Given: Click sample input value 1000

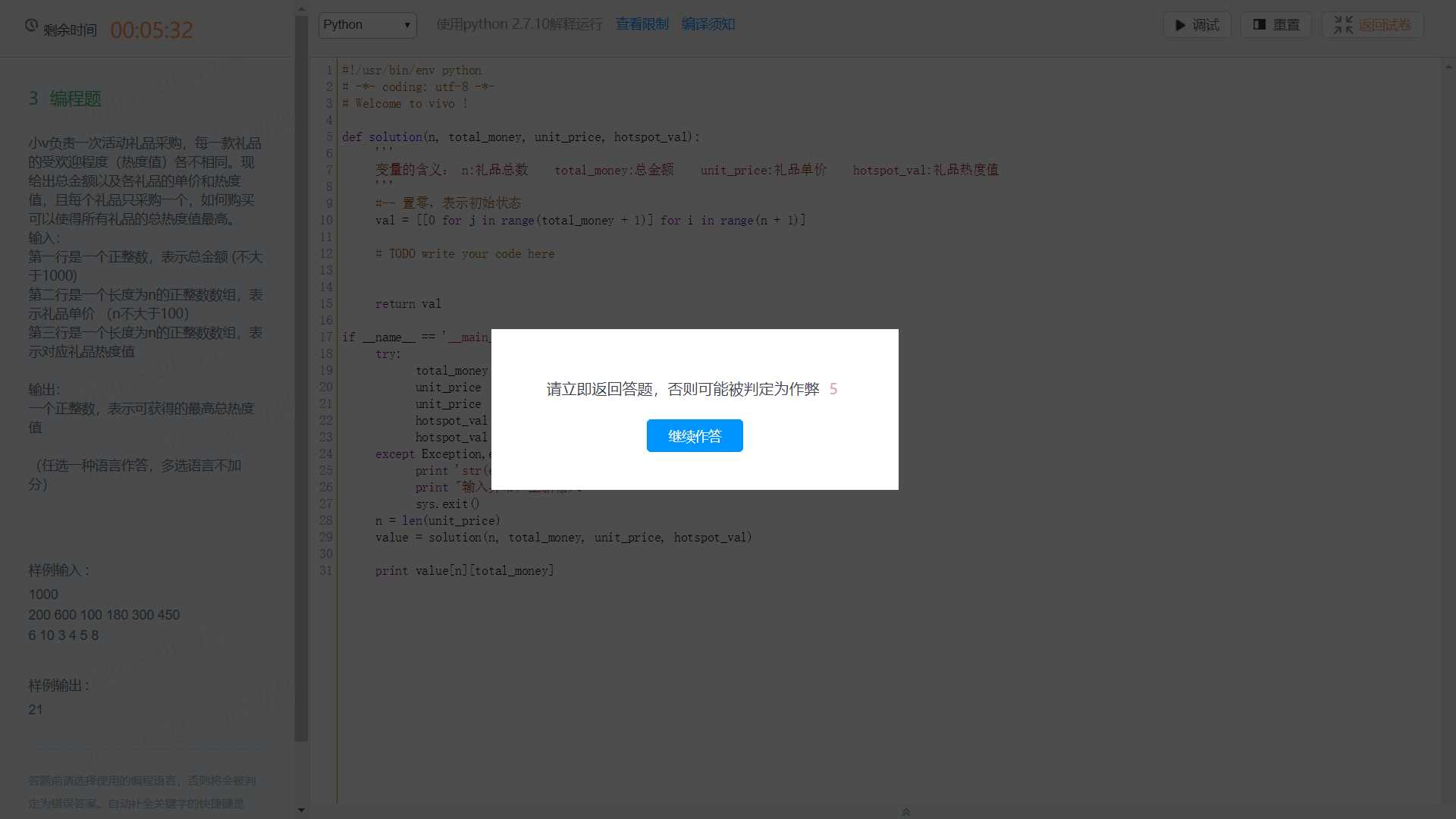Looking at the screenshot, I should pyautogui.click(x=43, y=595).
